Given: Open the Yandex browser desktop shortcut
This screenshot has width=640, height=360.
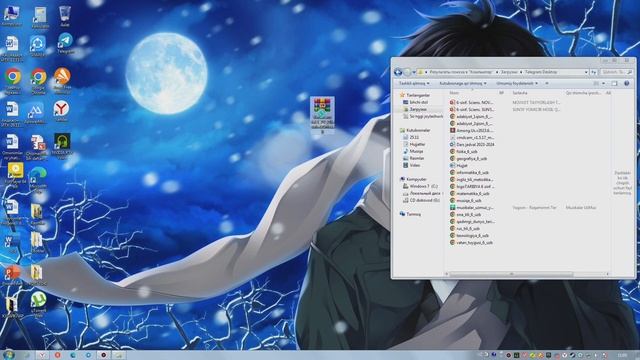Looking at the screenshot, I should (x=61, y=111).
